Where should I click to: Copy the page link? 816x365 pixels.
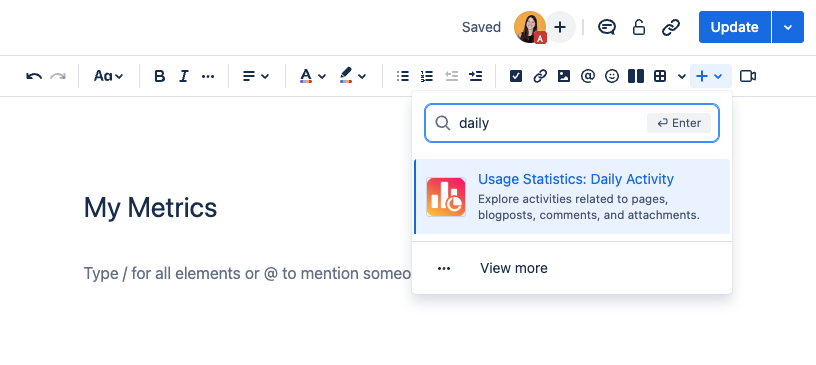671,27
